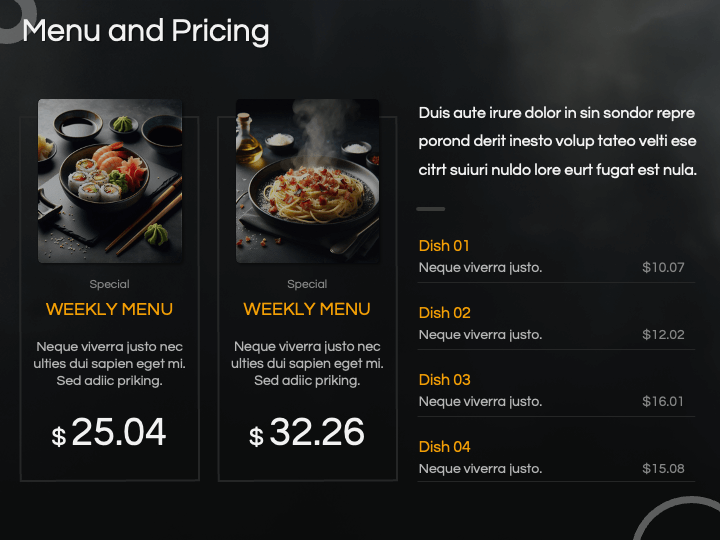720x540 pixels.
Task: Click the sushi platter image
Action: coord(110,181)
